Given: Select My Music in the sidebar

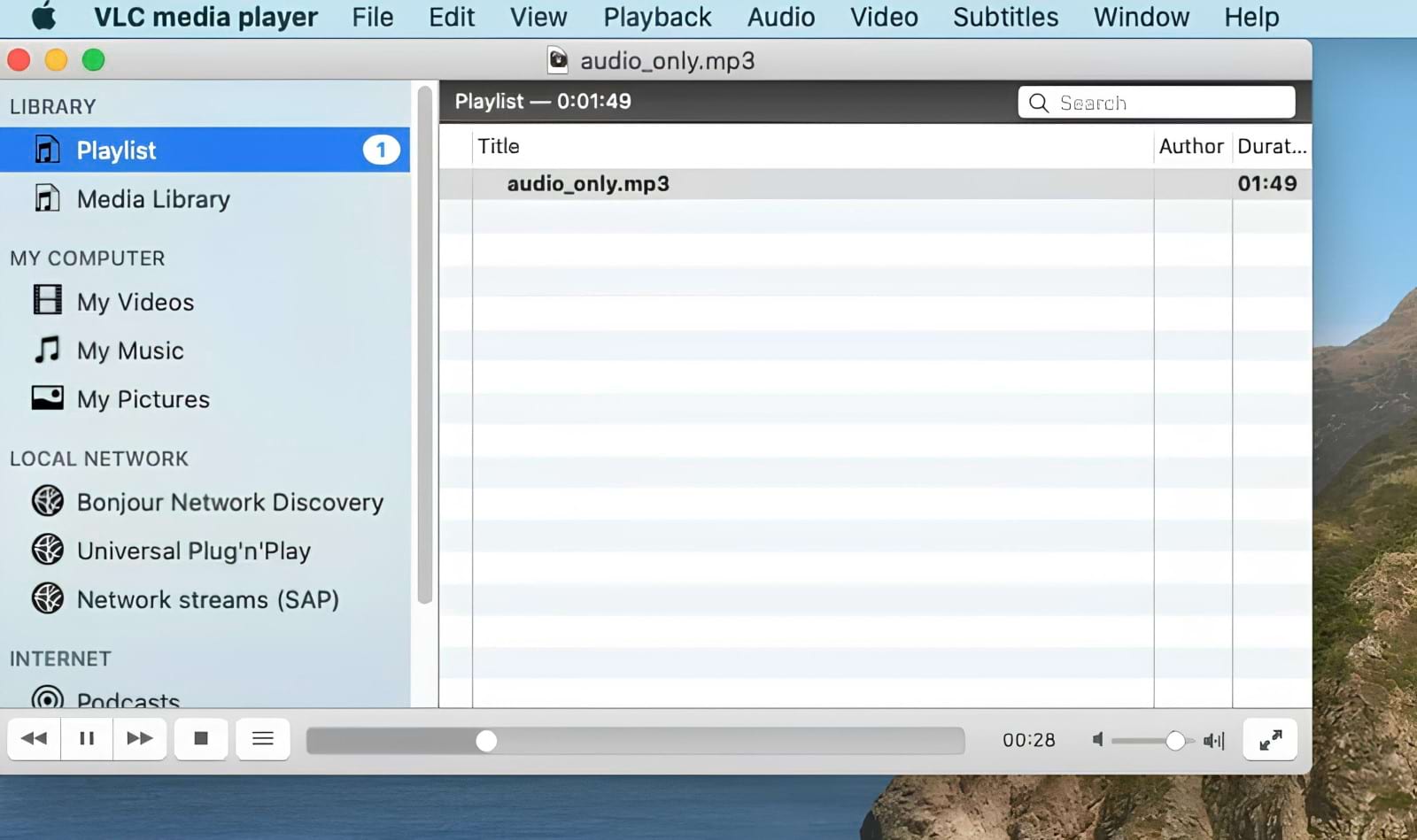Looking at the screenshot, I should point(130,350).
